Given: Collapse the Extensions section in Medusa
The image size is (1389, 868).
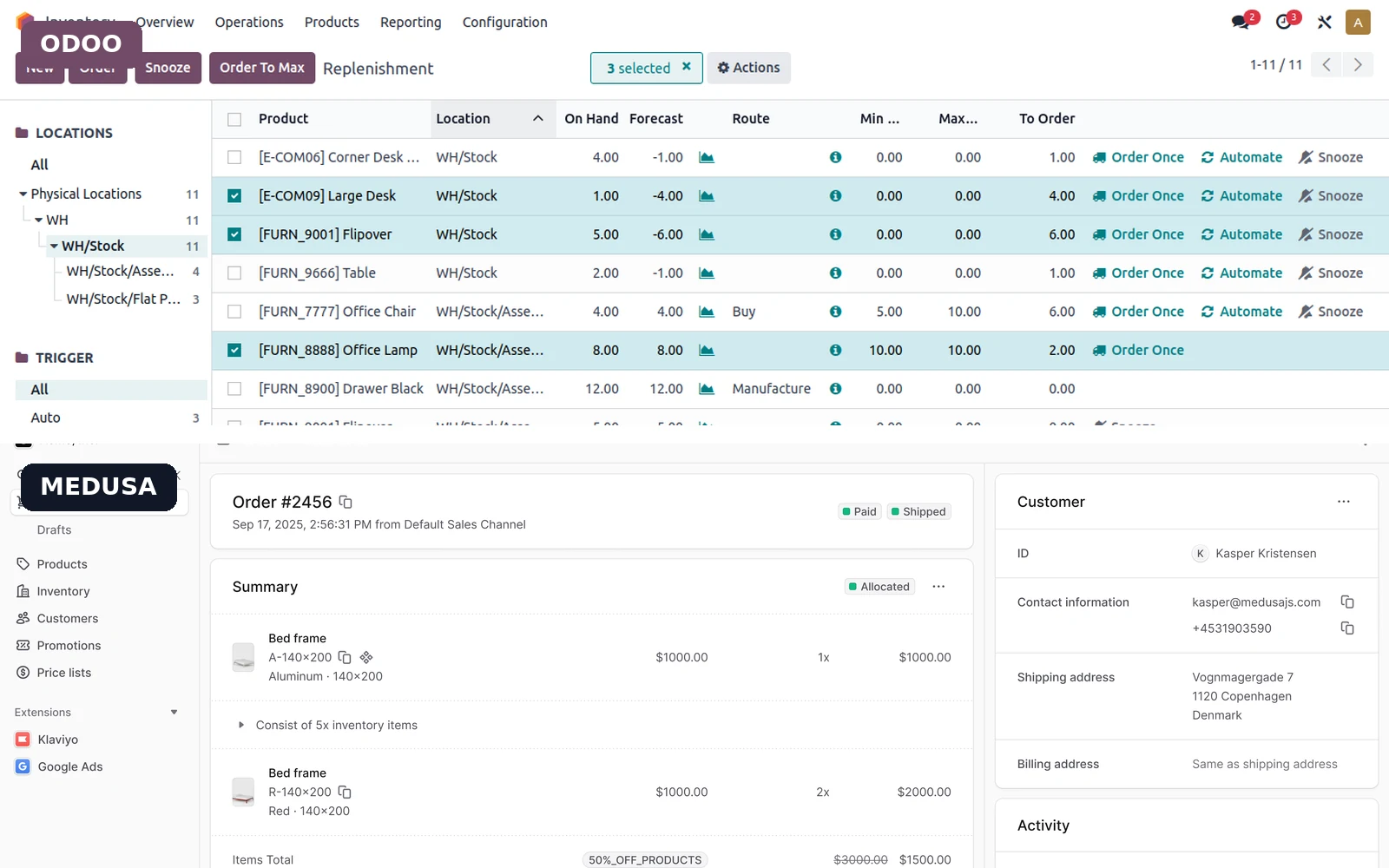Looking at the screenshot, I should click(174, 713).
